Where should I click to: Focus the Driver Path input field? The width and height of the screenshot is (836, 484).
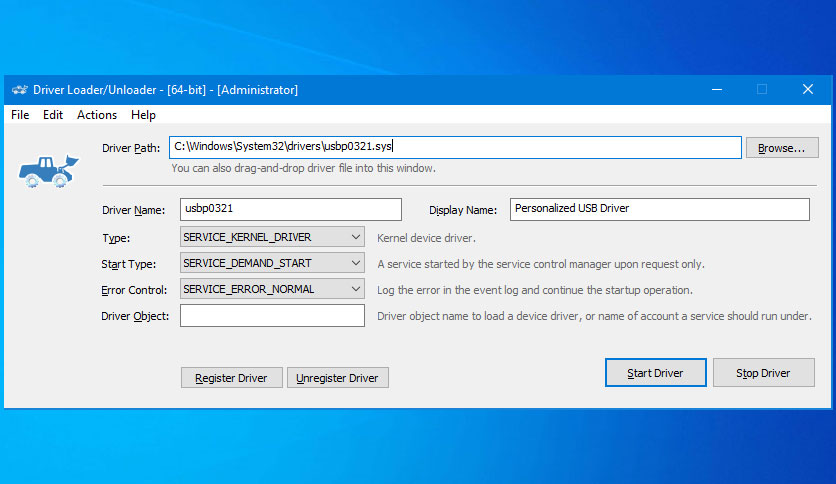point(455,147)
